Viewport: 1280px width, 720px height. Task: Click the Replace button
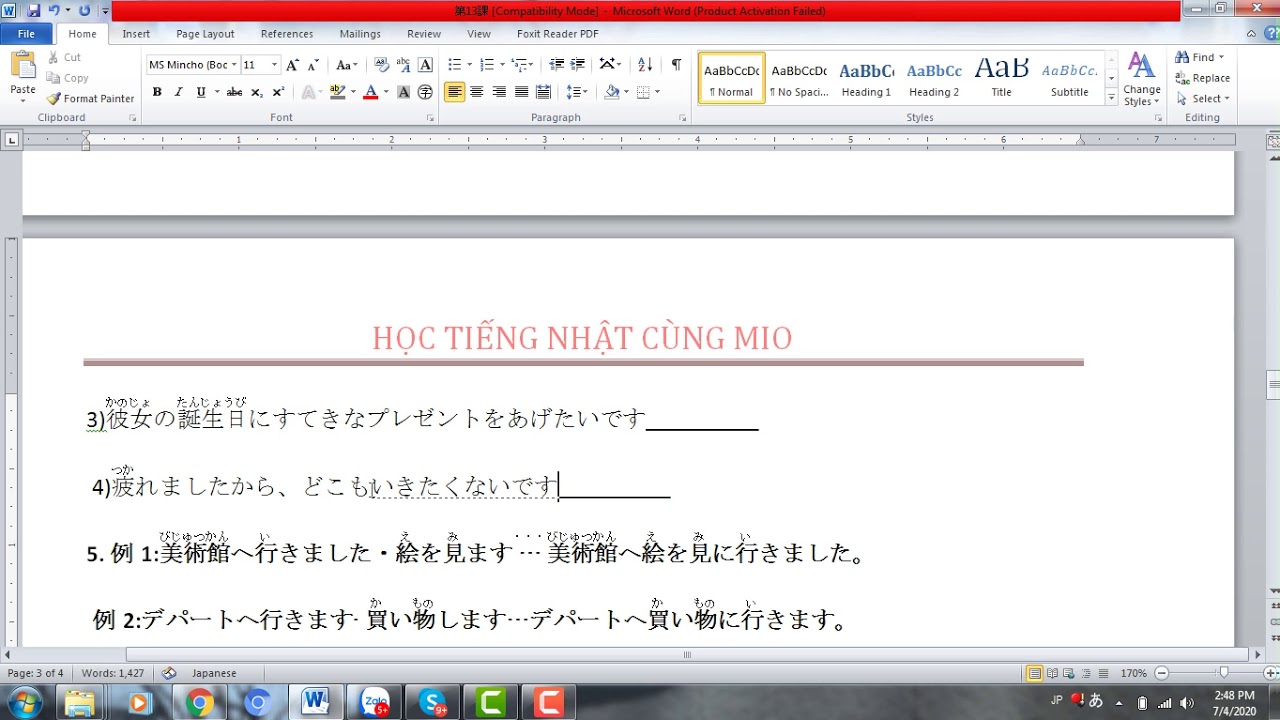click(x=1203, y=78)
